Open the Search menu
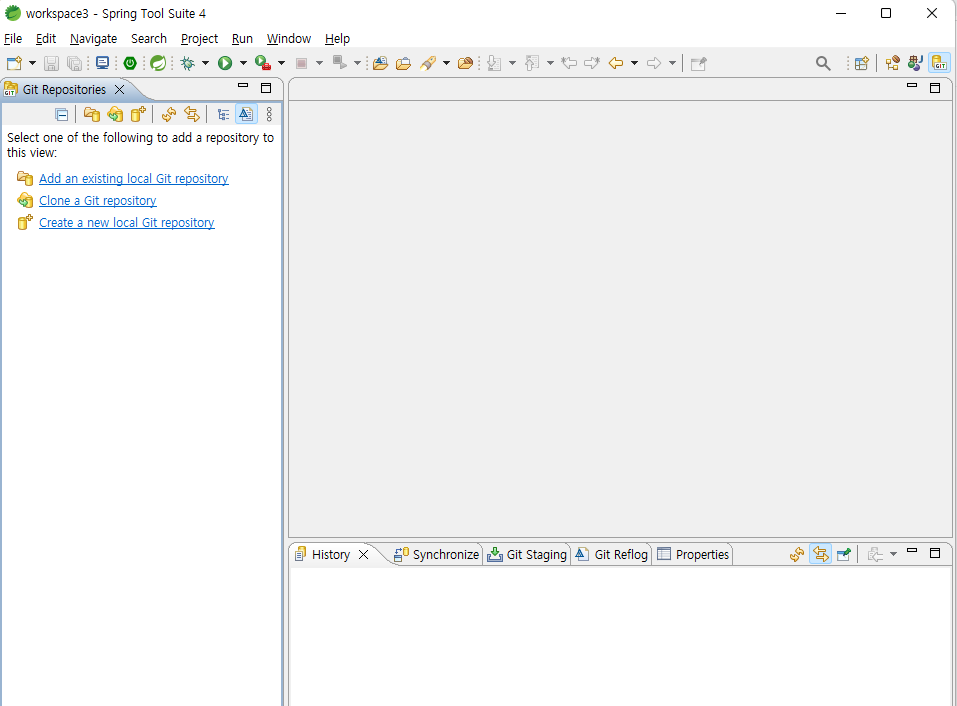The height and width of the screenshot is (706, 957). (x=149, y=38)
